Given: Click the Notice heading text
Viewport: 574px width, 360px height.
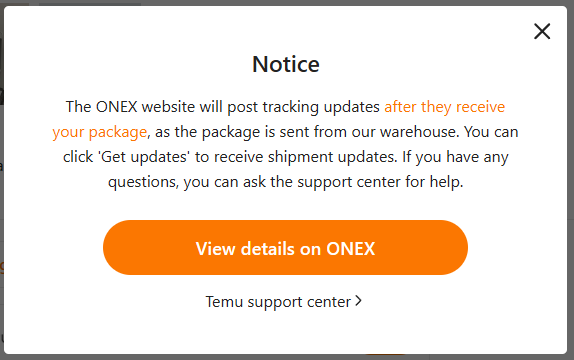Looking at the screenshot, I should click(x=286, y=64).
